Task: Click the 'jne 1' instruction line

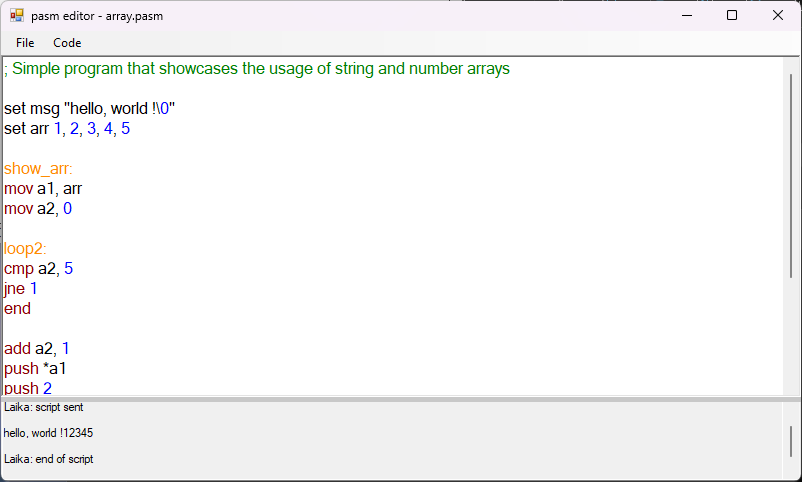Action: click(x=21, y=289)
